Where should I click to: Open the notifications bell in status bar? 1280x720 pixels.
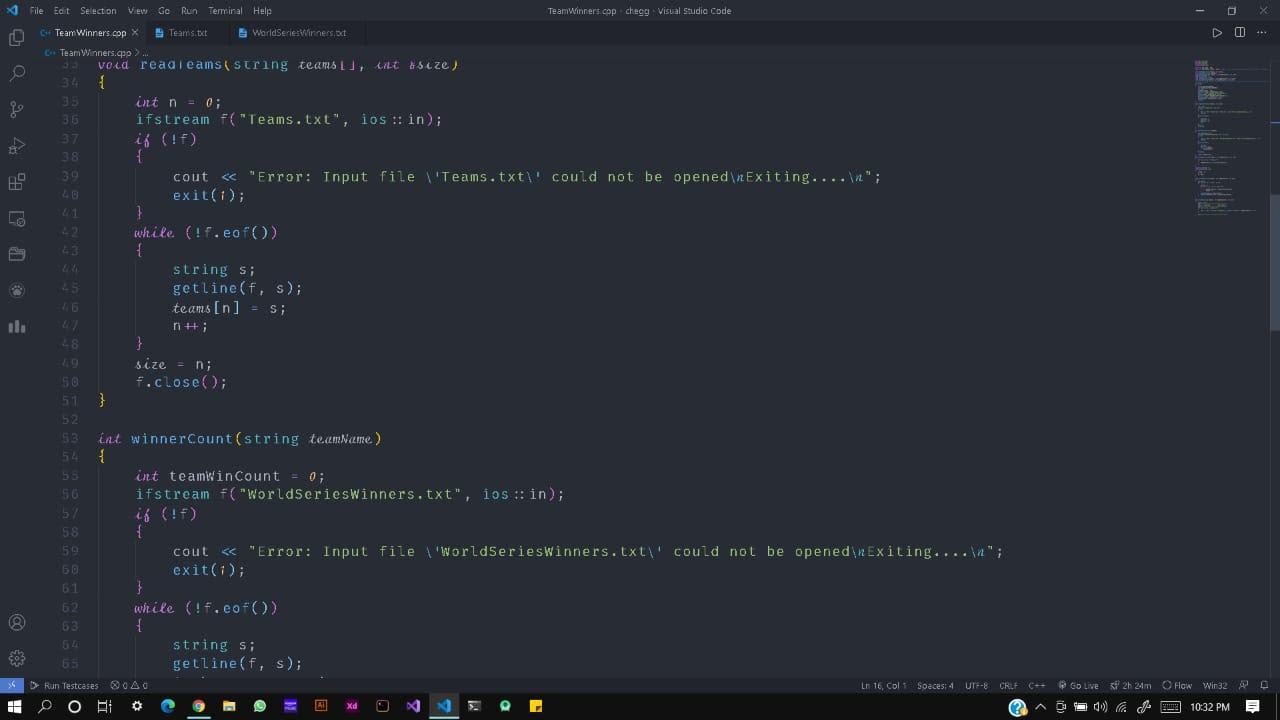click(1264, 685)
